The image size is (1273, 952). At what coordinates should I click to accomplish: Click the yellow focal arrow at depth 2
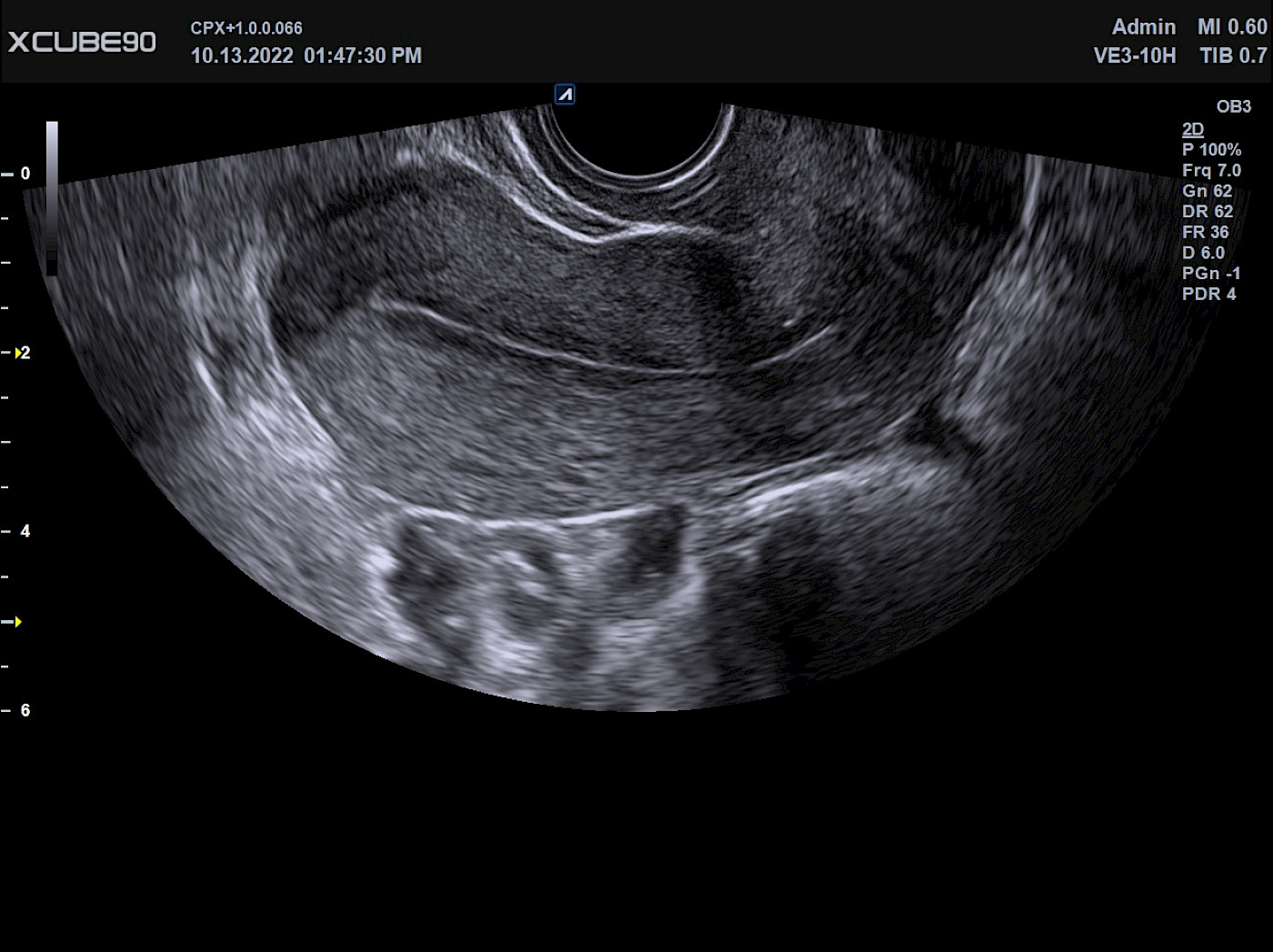(x=18, y=353)
